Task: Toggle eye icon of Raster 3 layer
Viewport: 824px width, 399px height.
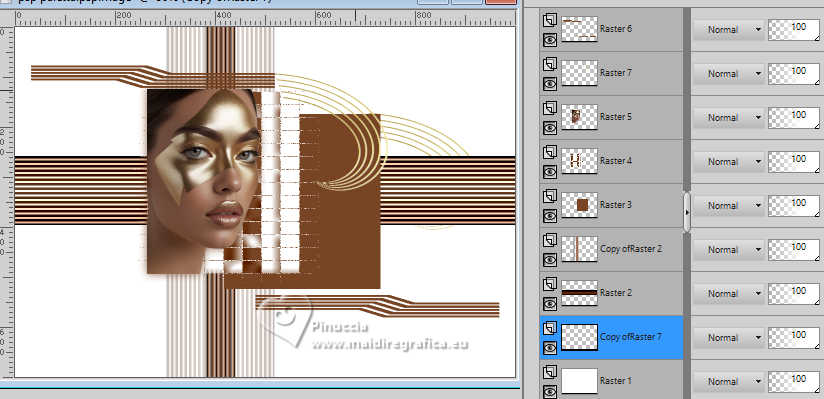Action: point(550,216)
